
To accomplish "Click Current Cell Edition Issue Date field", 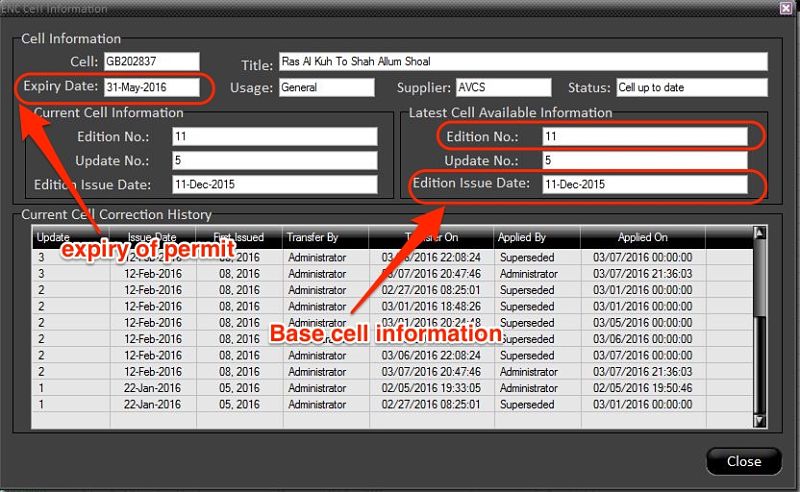I will pos(273,185).
